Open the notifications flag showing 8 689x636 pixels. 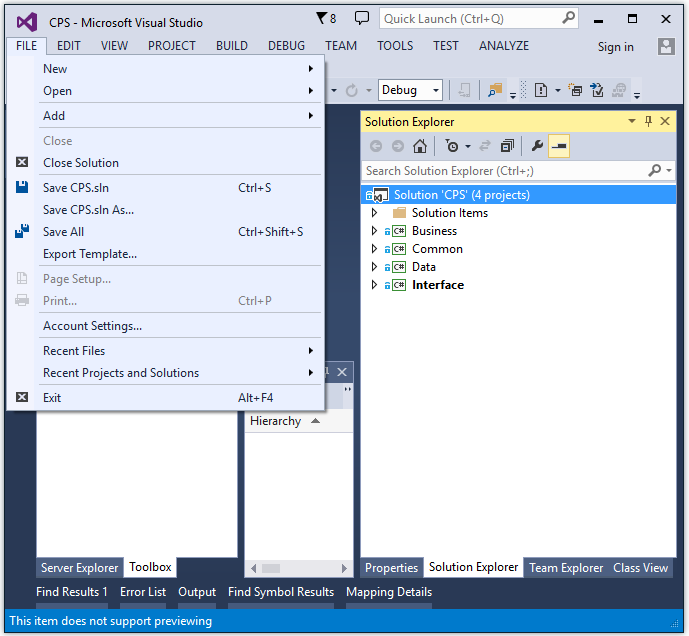click(x=326, y=18)
